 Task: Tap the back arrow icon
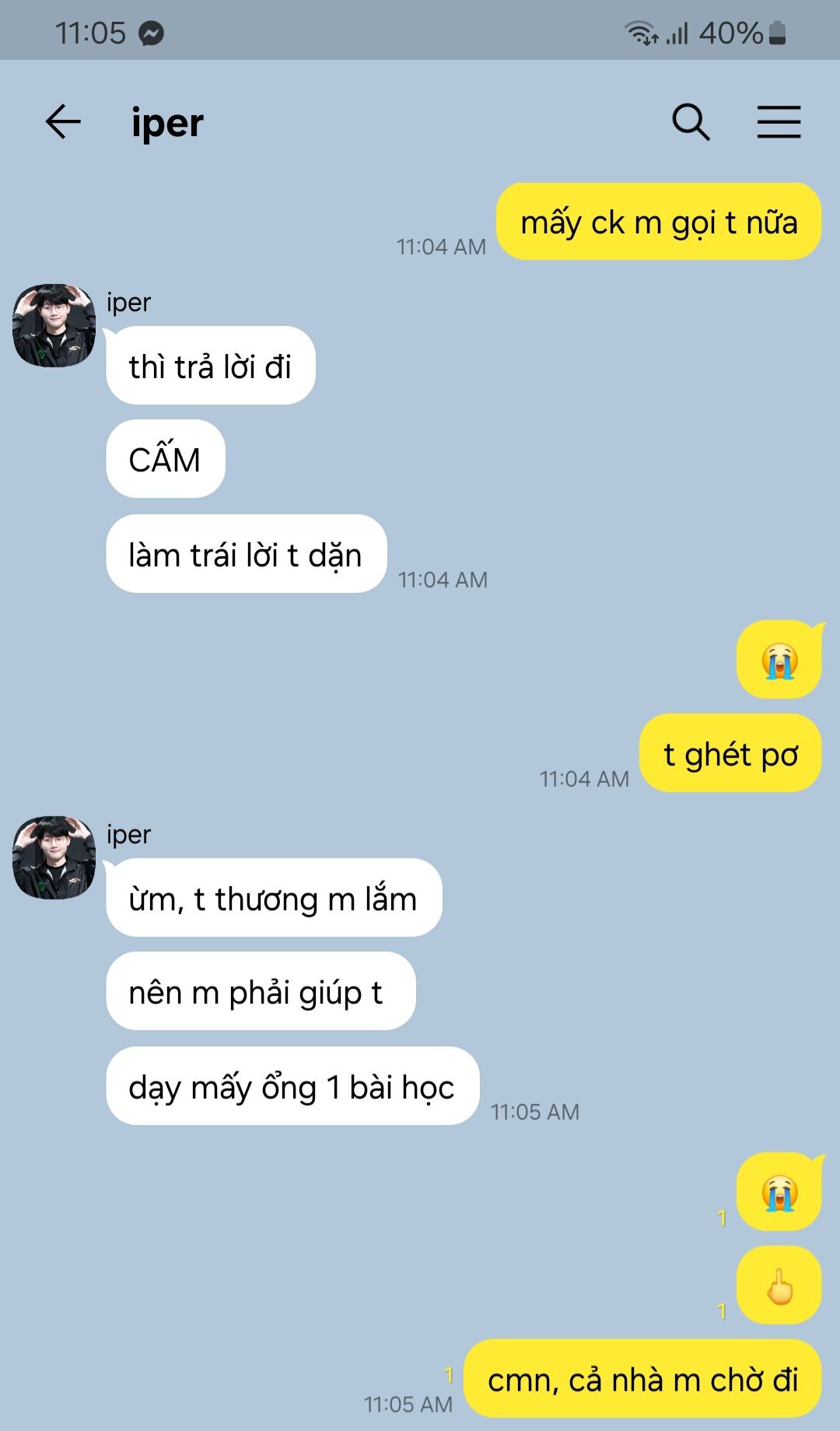pos(63,122)
